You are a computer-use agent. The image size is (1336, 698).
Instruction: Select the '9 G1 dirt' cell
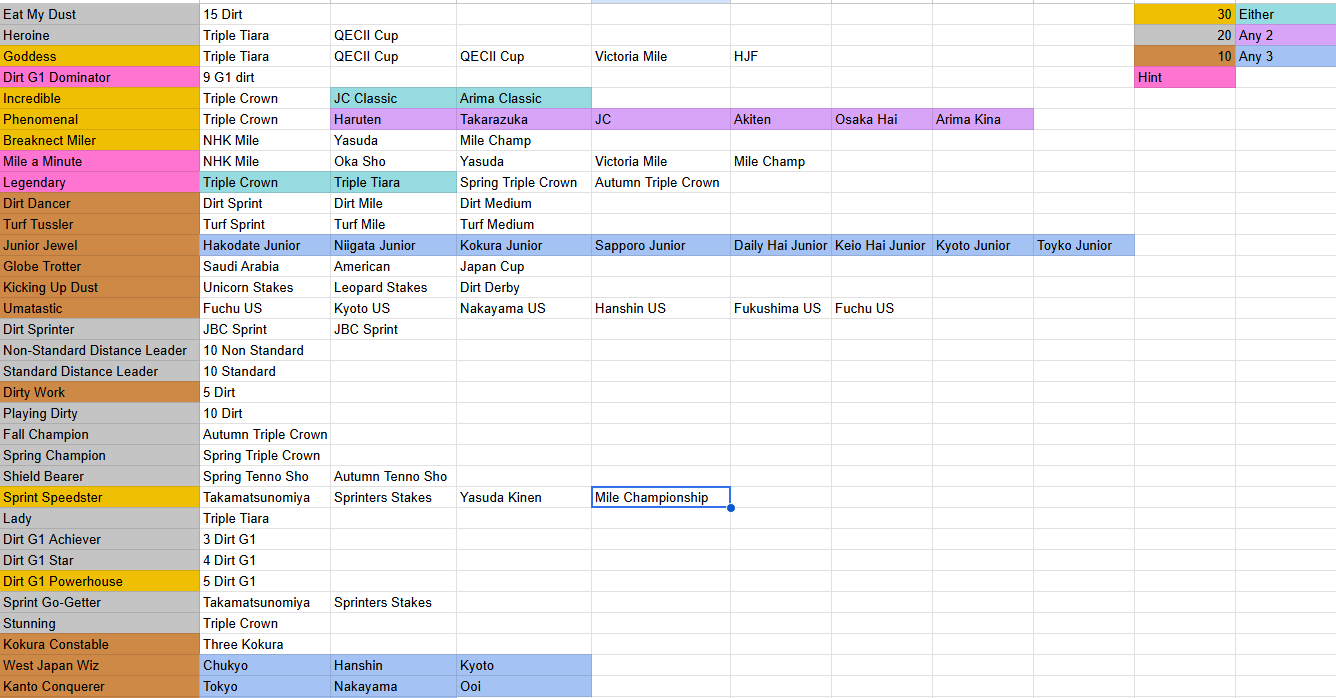pyautogui.click(x=265, y=77)
